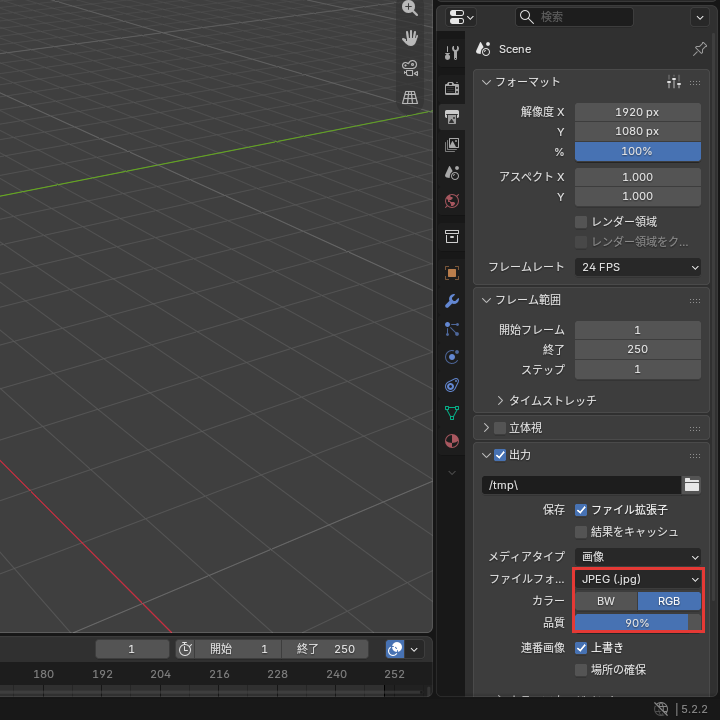Image resolution: width=720 pixels, height=720 pixels.
Task: Toggle the 上書き checkbox
Action: click(x=581, y=647)
